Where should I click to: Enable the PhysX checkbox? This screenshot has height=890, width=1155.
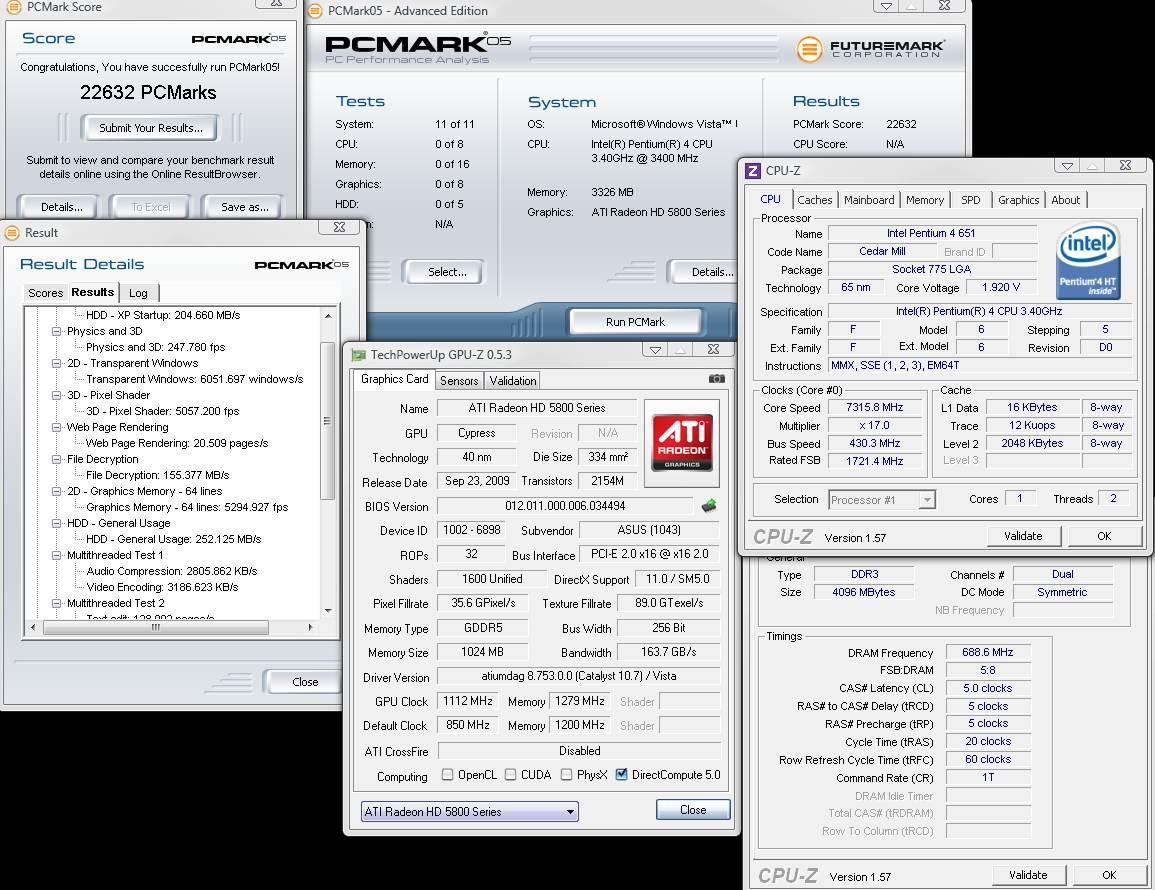click(x=566, y=774)
